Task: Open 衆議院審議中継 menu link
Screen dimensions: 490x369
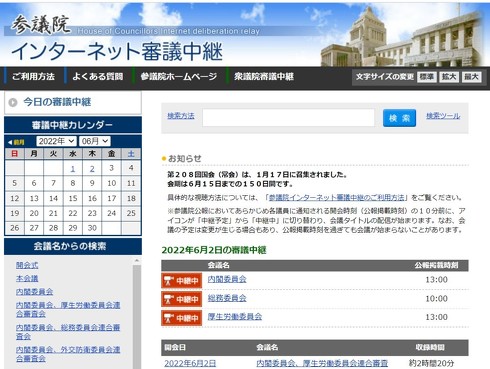Action: click(x=264, y=76)
